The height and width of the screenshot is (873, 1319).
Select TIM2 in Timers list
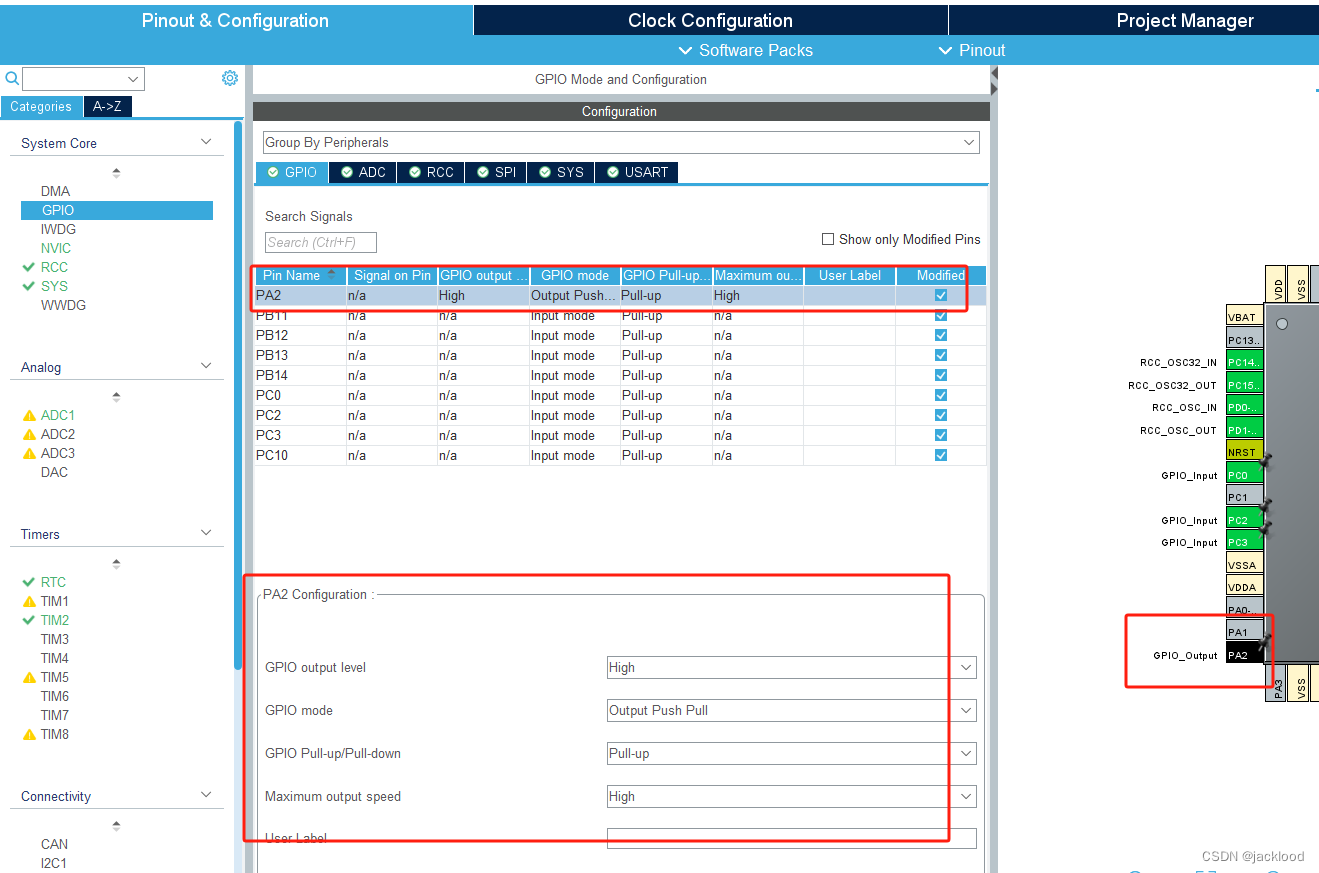[55, 620]
